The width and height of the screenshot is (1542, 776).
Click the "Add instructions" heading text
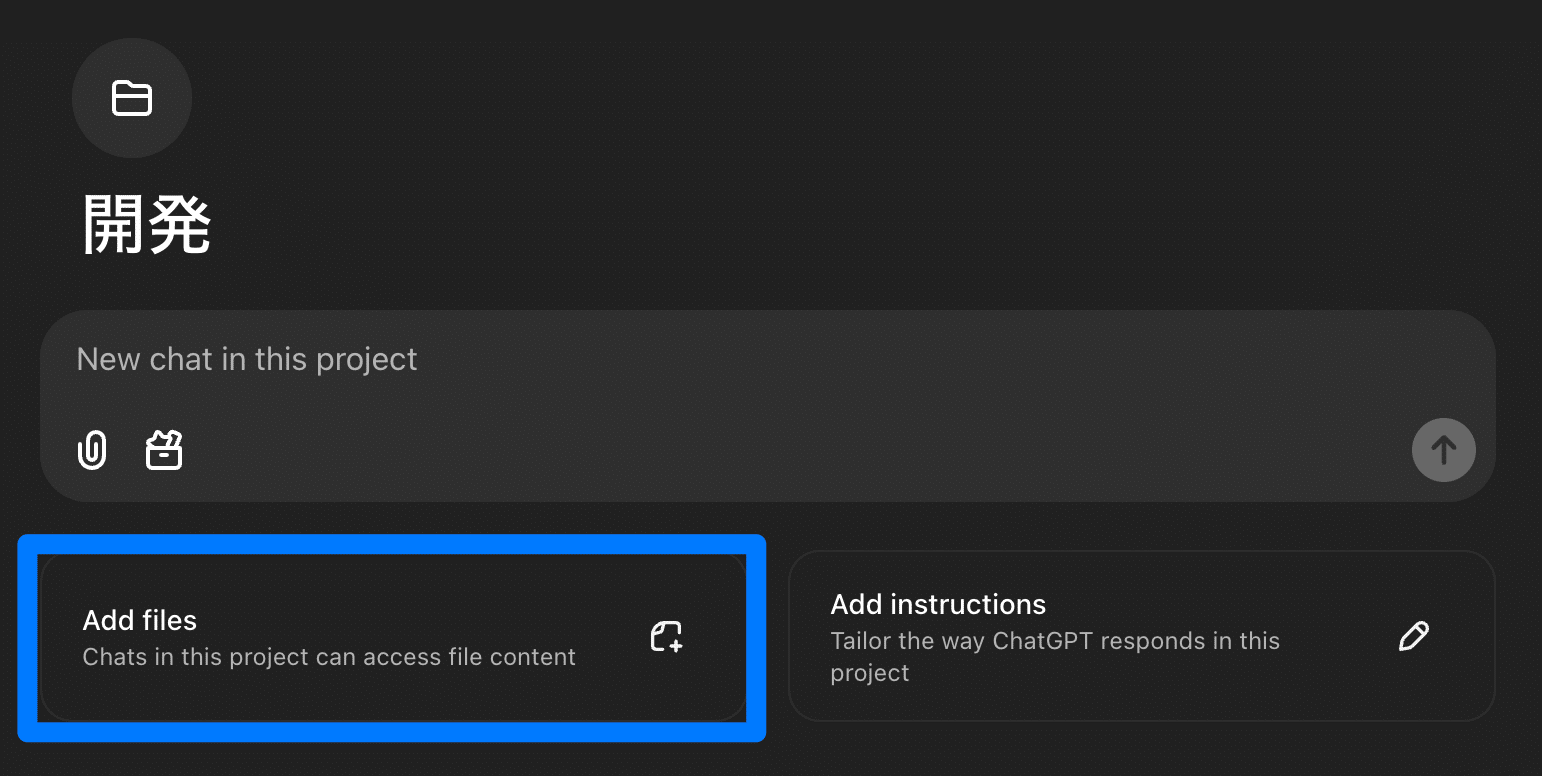tap(938, 604)
